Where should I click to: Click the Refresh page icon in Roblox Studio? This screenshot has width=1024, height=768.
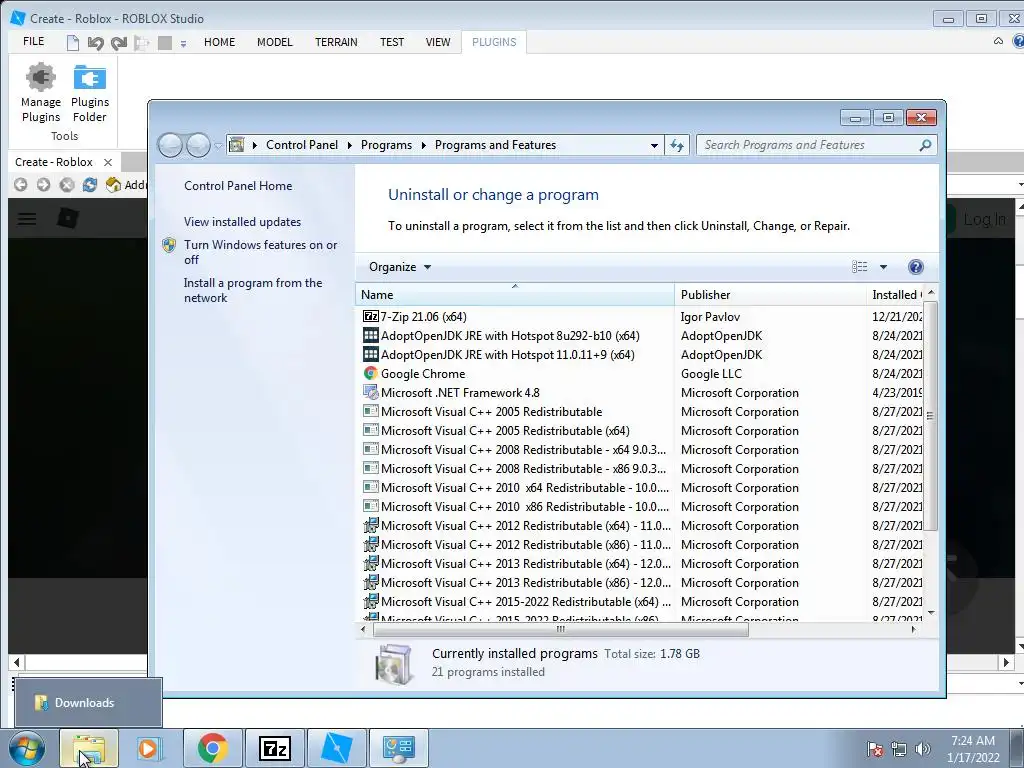click(89, 185)
